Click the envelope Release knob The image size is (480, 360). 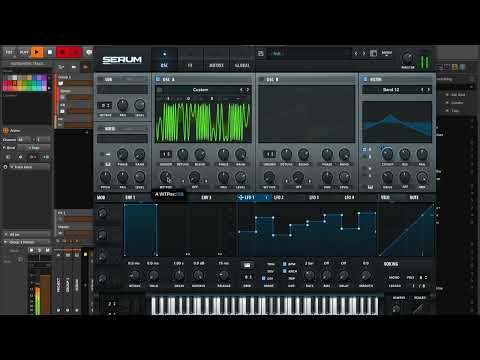point(224,276)
